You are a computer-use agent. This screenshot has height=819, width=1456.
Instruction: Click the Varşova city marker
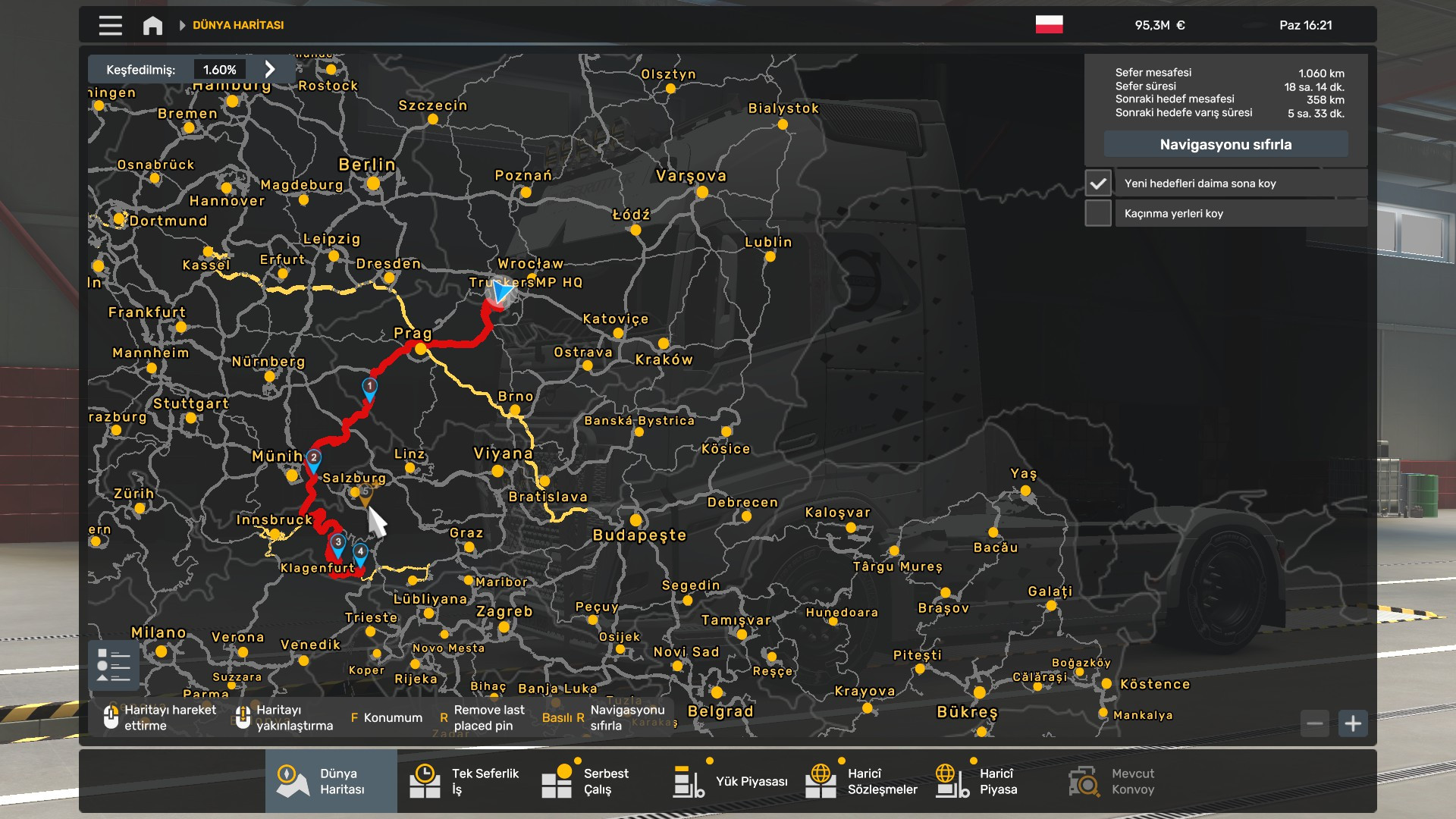tap(702, 192)
